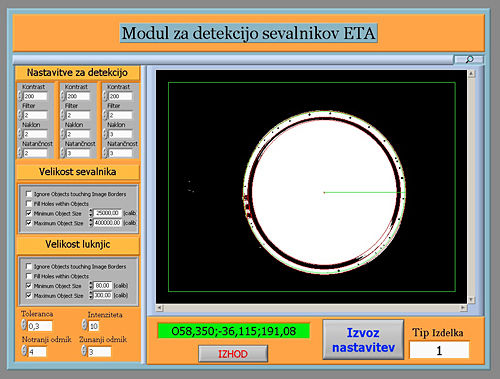Click the red IZHOD exit button
This screenshot has height=379, width=500.
233,354
